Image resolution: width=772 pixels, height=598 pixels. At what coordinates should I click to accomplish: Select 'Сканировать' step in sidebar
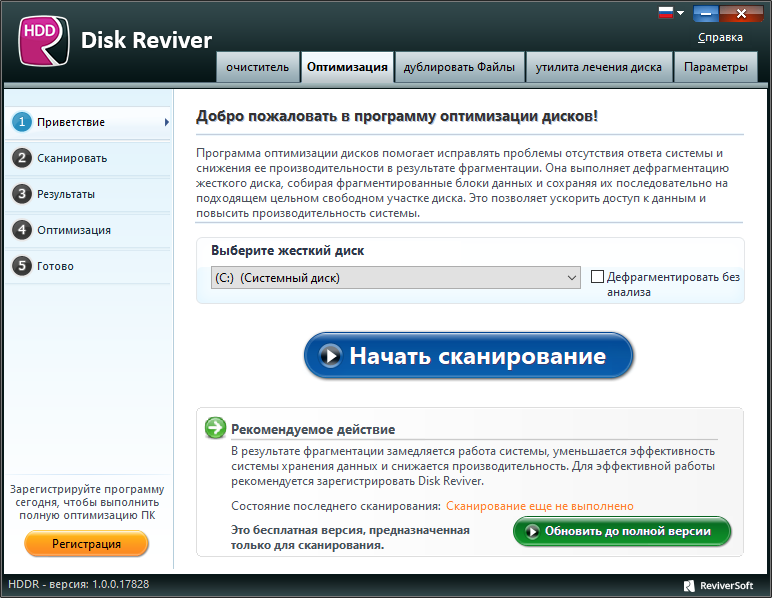(88, 158)
